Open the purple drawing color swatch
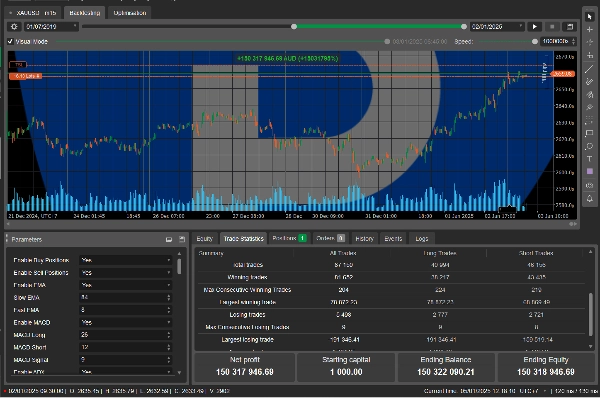 pos(590,171)
